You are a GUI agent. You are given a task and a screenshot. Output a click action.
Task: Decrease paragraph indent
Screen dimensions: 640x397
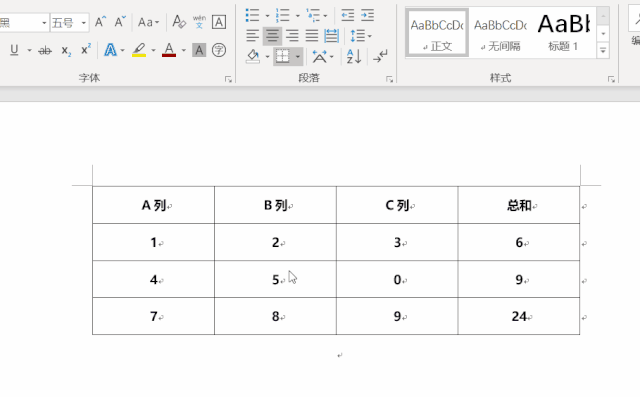click(x=347, y=16)
